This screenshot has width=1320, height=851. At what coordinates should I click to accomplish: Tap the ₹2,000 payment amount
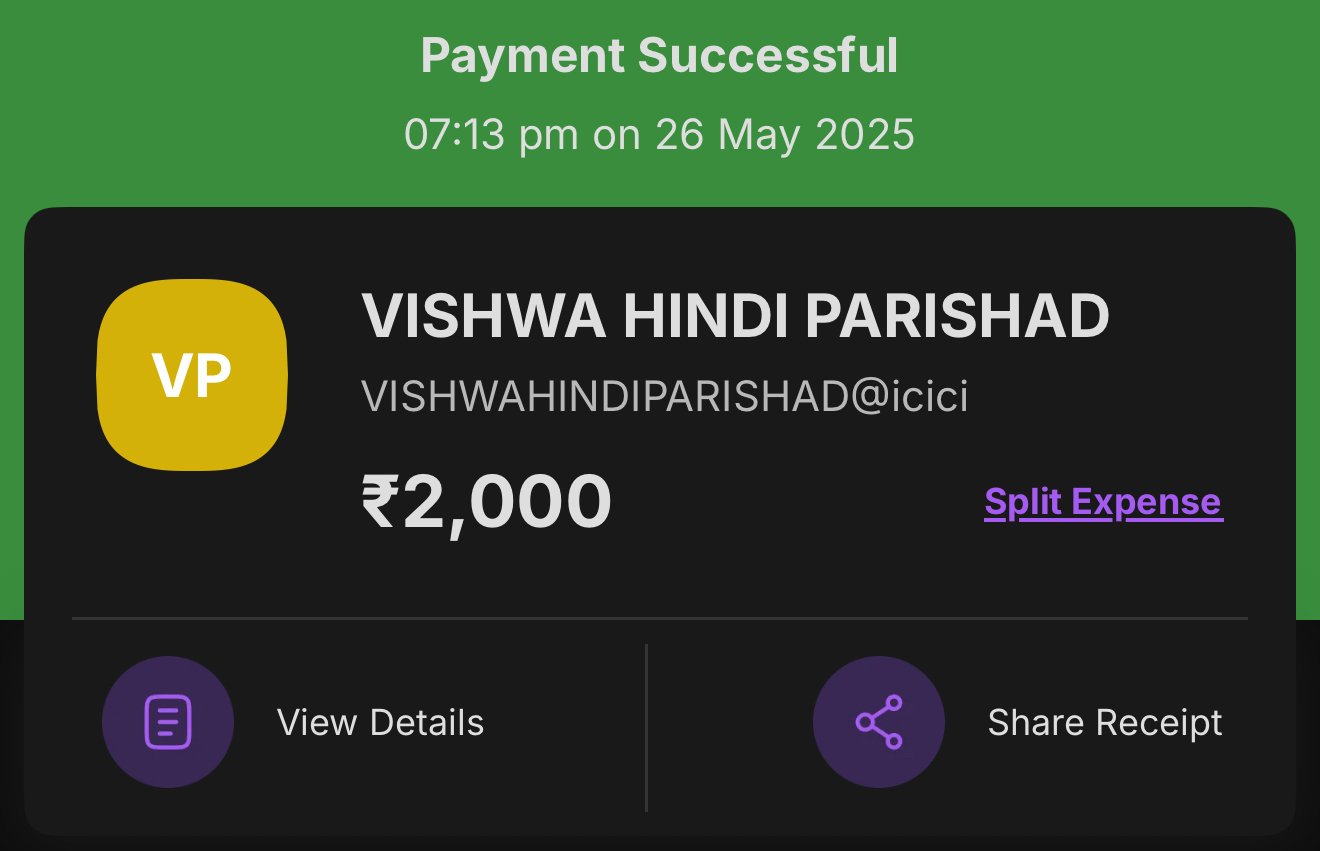[487, 502]
